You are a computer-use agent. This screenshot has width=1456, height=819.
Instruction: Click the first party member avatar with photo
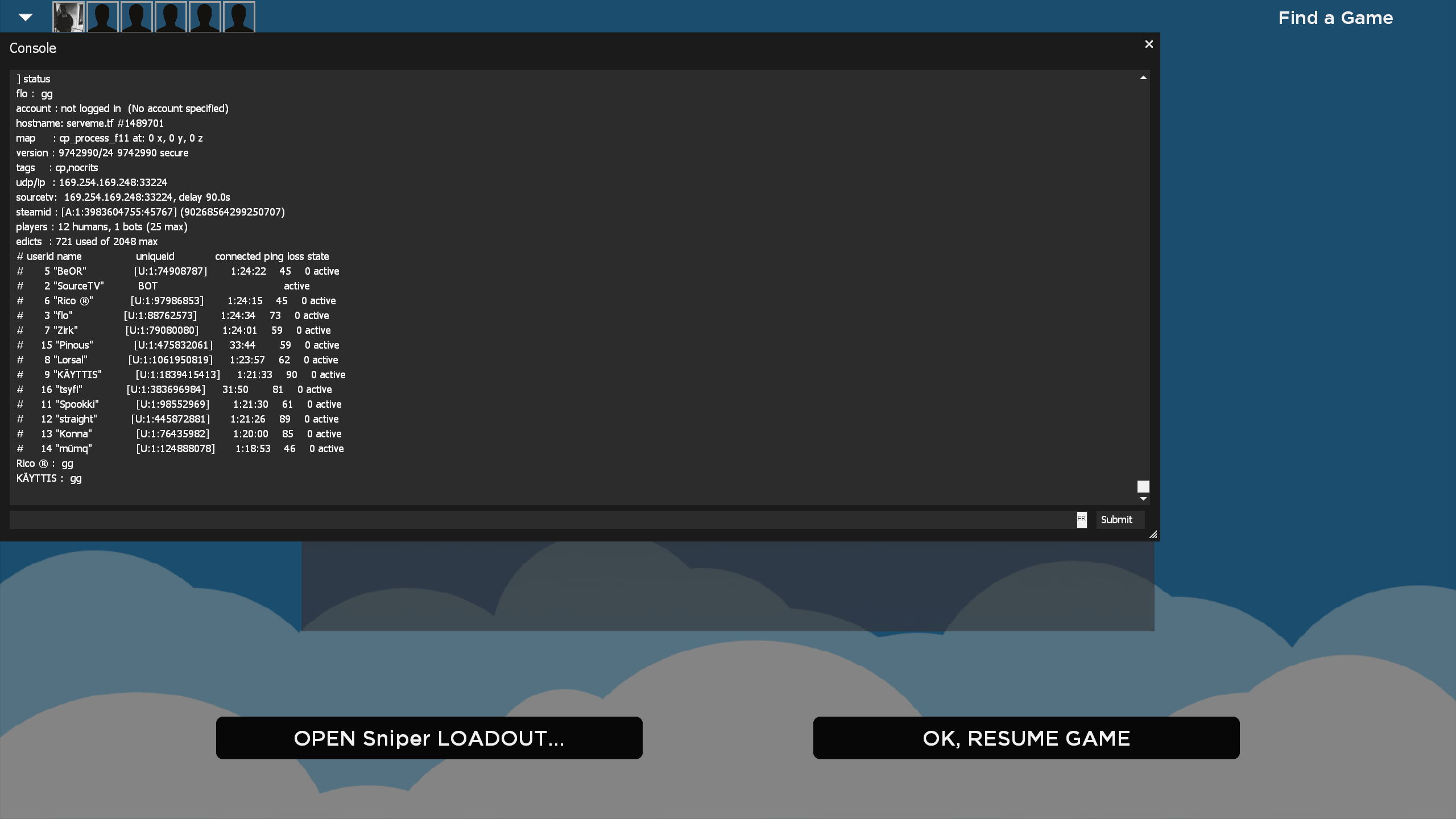pos(68,17)
